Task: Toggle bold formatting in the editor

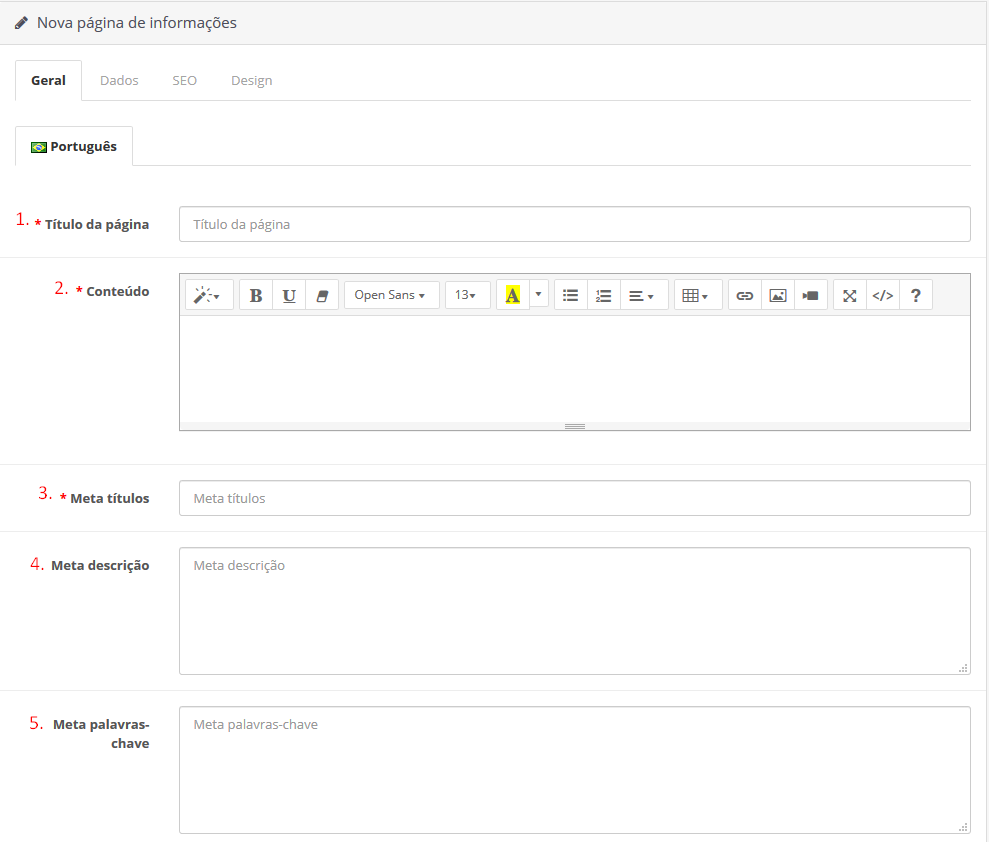Action: coord(256,296)
